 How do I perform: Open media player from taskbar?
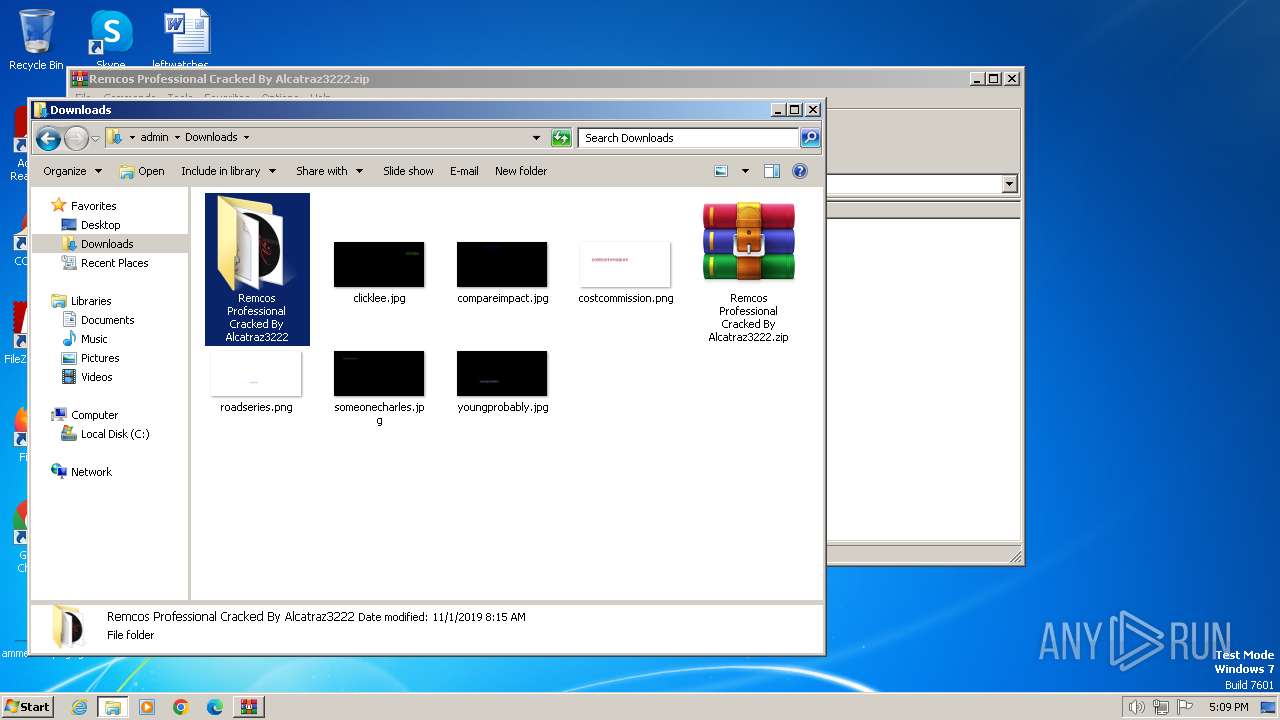pos(147,707)
